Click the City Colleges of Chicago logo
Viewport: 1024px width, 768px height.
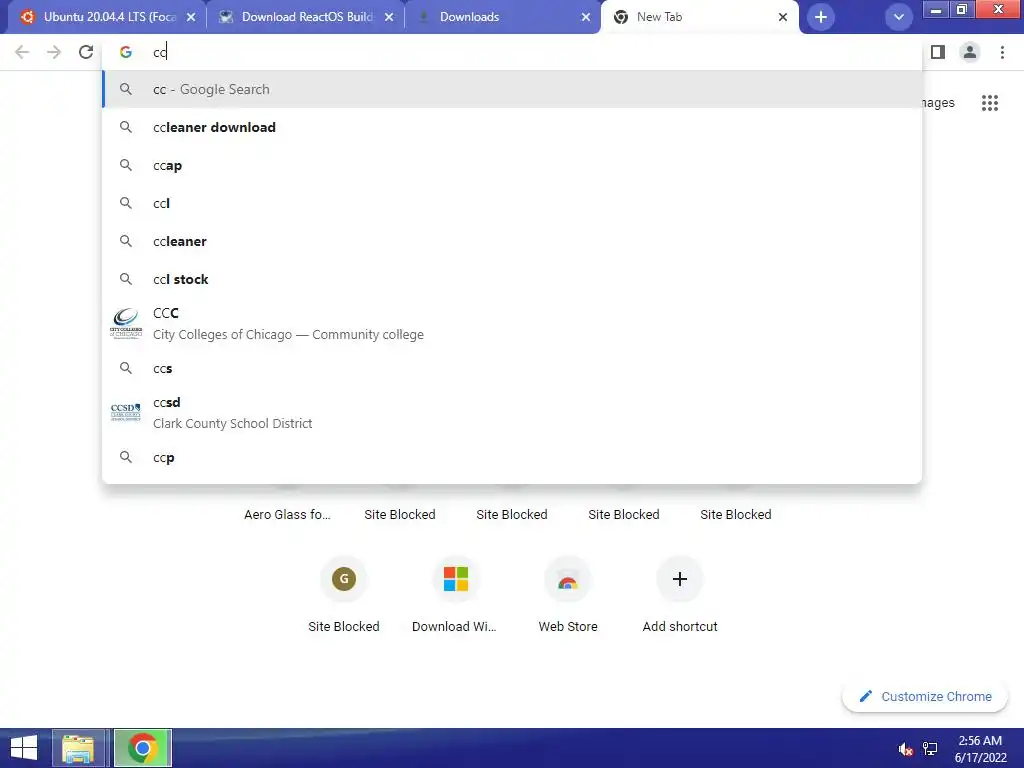pyautogui.click(x=126, y=323)
